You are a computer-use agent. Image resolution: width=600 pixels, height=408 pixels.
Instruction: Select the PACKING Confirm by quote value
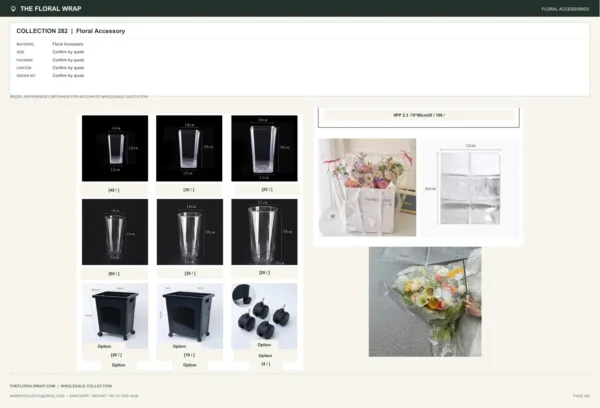click(68, 60)
